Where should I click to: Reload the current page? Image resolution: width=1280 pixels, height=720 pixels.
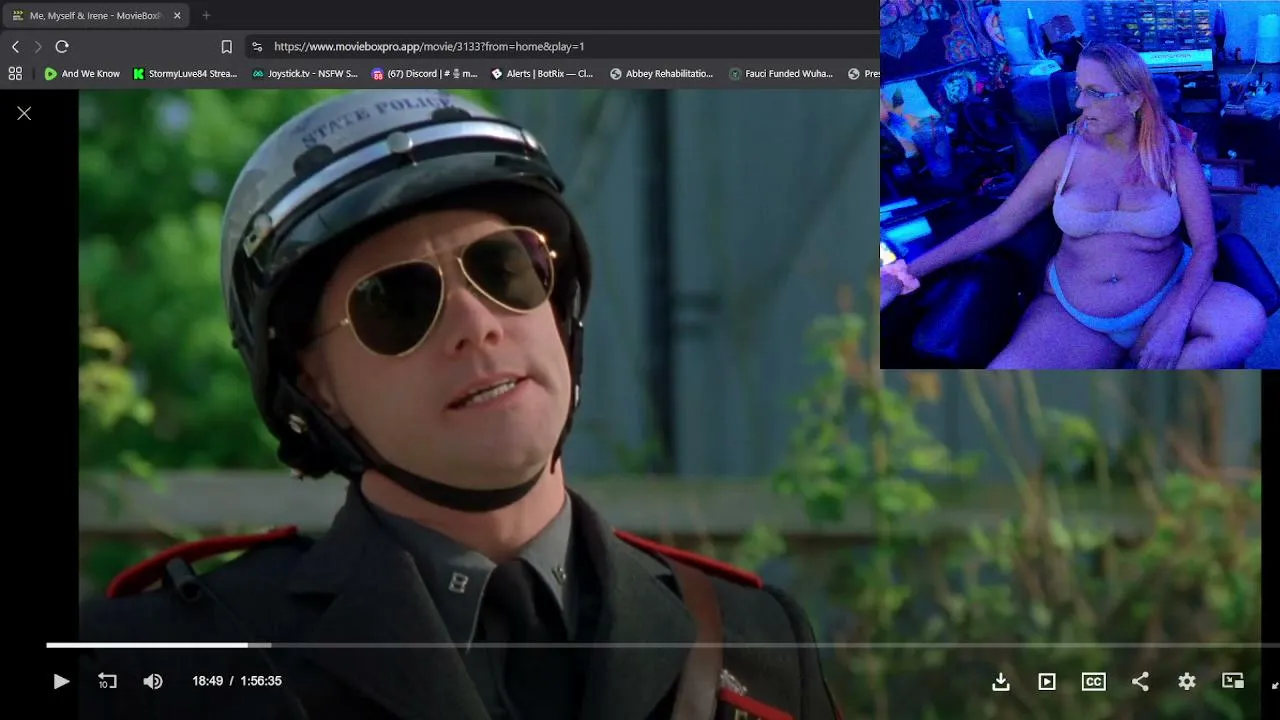coord(62,47)
